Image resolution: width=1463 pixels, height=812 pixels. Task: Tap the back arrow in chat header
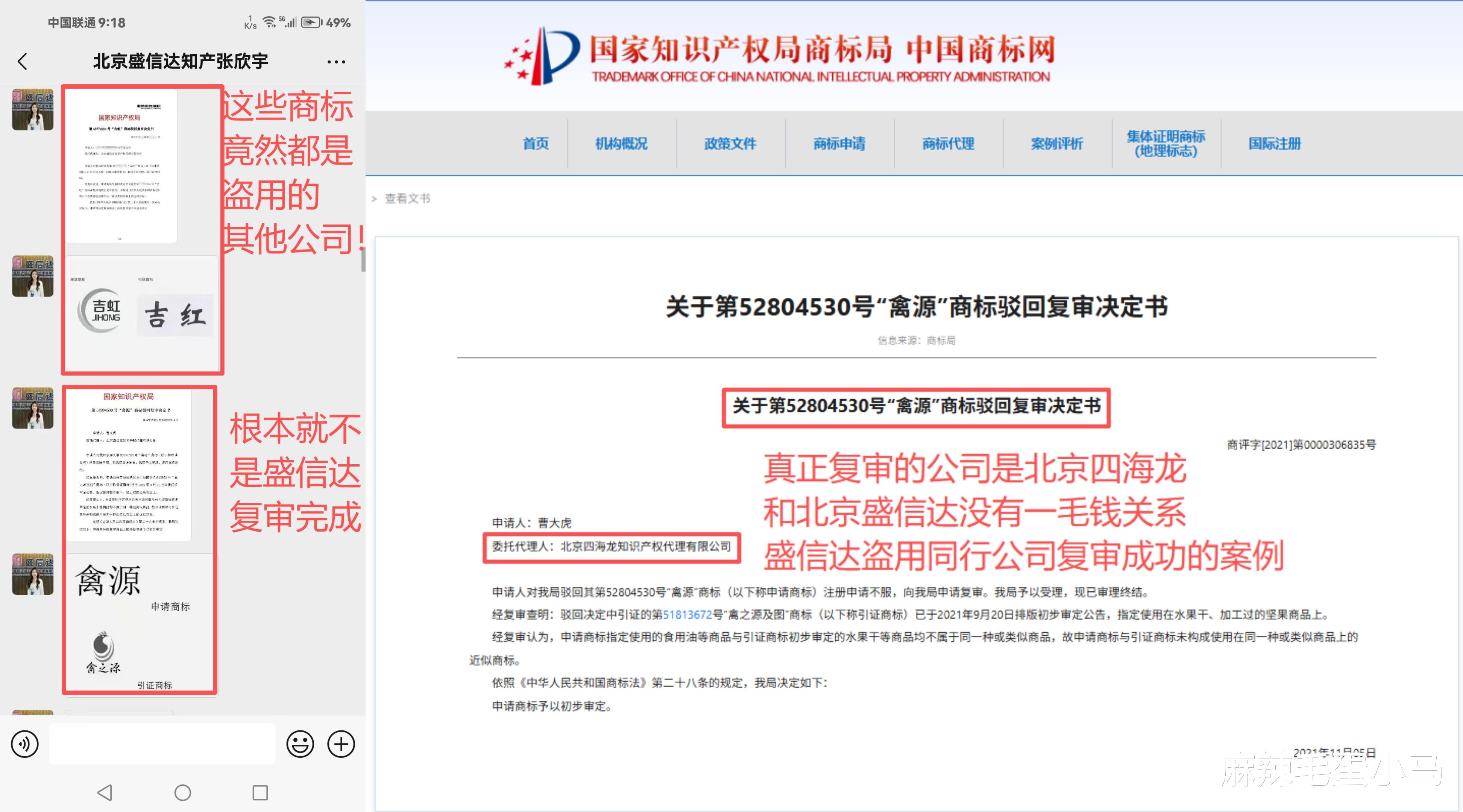tap(23, 61)
